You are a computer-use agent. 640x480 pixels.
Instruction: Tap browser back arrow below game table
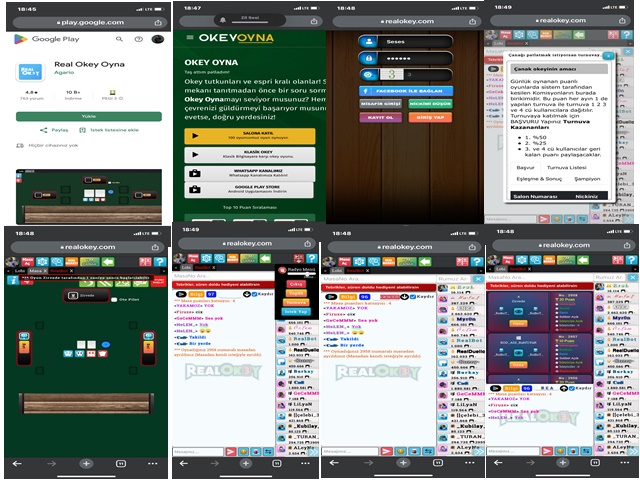click(x=17, y=464)
